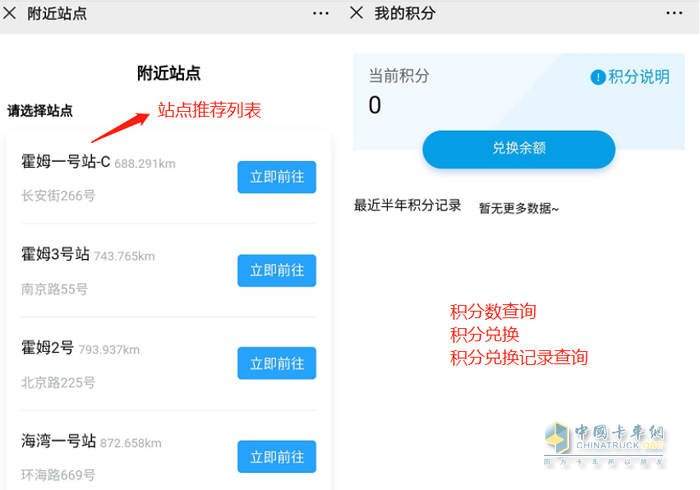Select the 霍姆3号站 station name

coord(55,255)
